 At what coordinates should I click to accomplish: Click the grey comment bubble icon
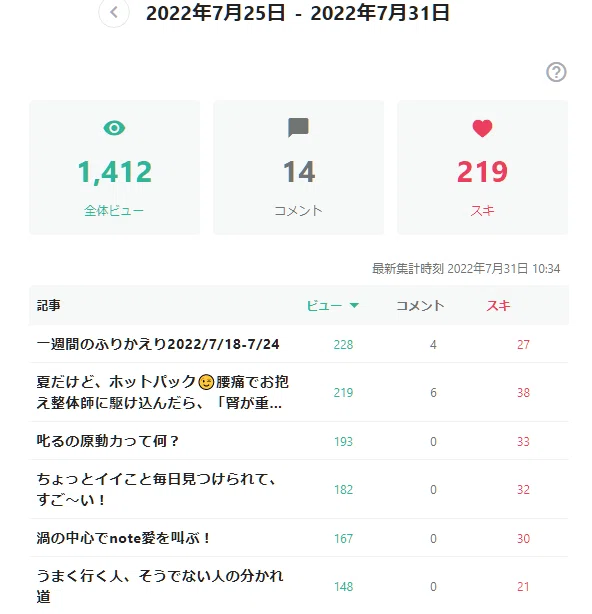298,128
